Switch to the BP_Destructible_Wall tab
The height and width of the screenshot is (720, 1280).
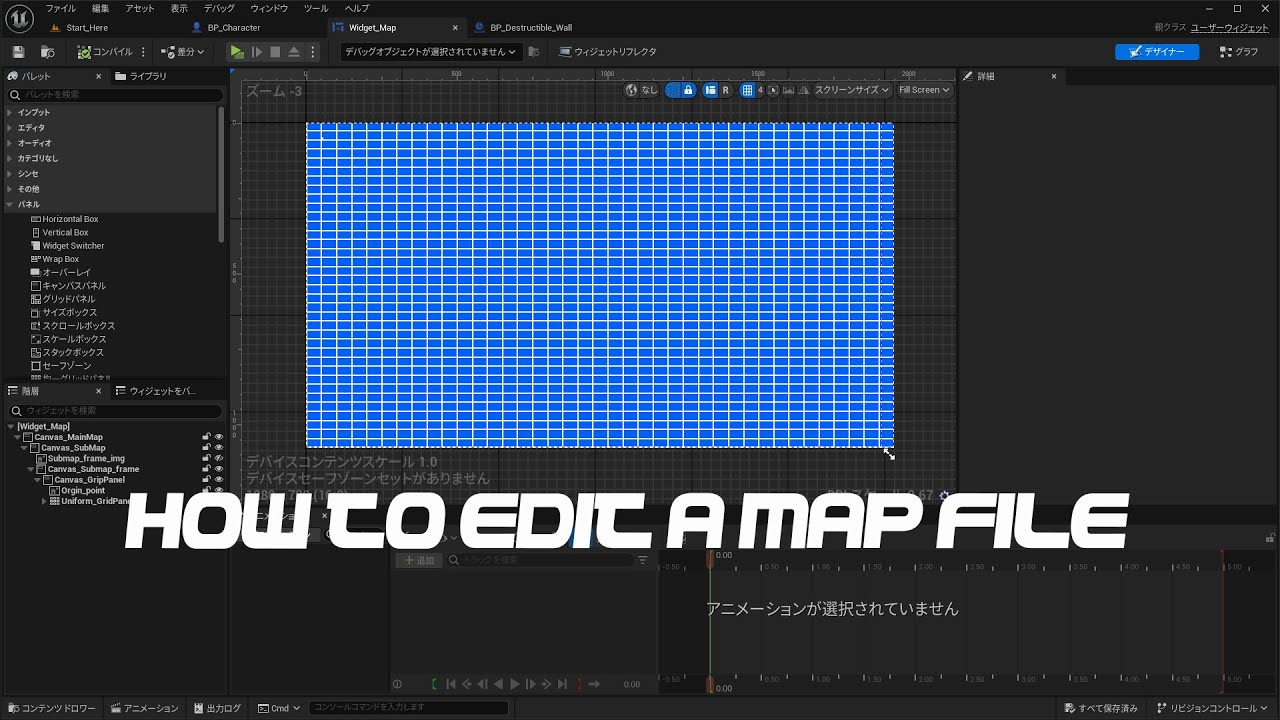coord(530,28)
